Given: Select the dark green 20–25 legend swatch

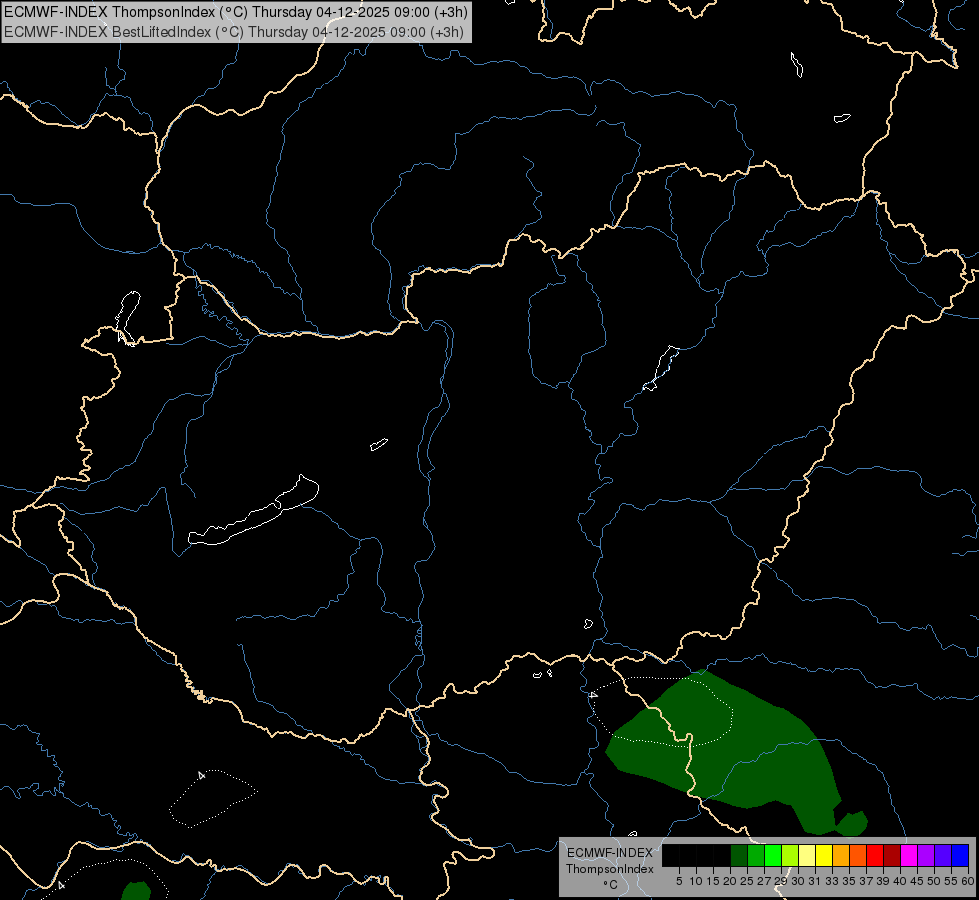Looking at the screenshot, I should tap(739, 856).
